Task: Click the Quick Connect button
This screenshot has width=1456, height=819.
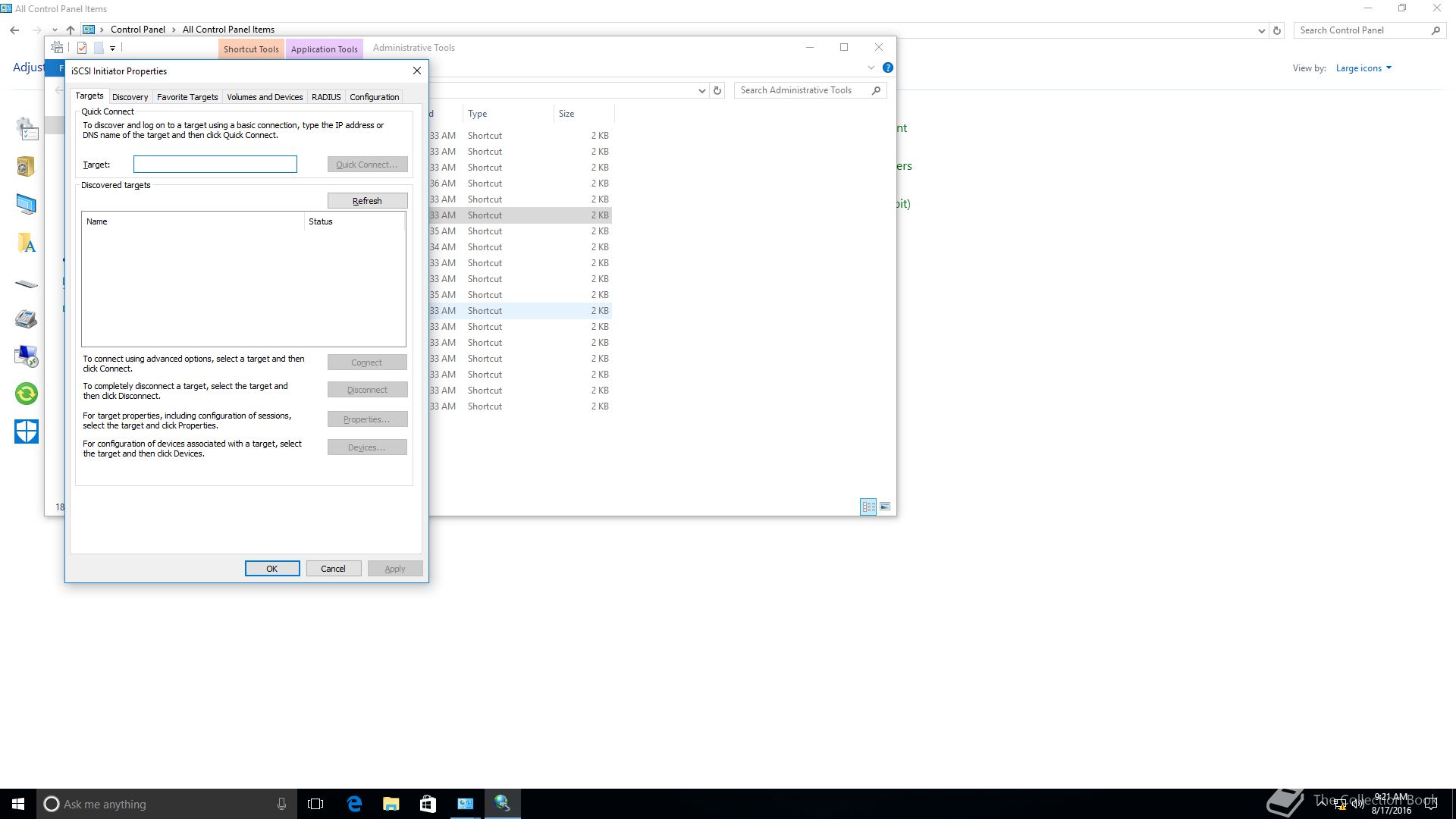Action: coord(367,165)
